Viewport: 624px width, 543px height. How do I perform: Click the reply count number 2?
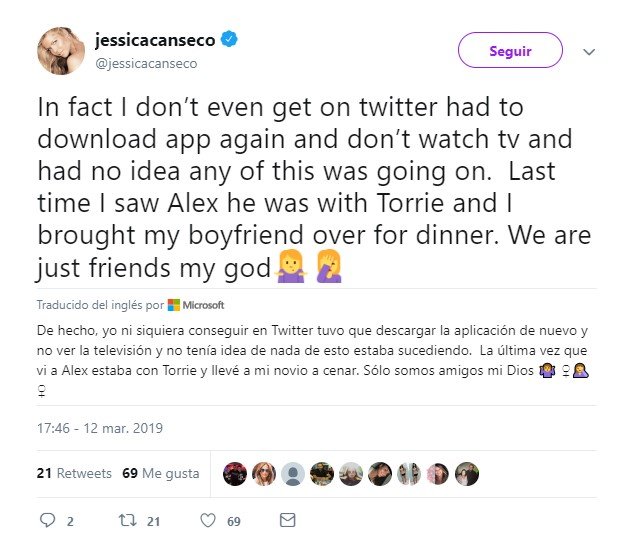70,521
